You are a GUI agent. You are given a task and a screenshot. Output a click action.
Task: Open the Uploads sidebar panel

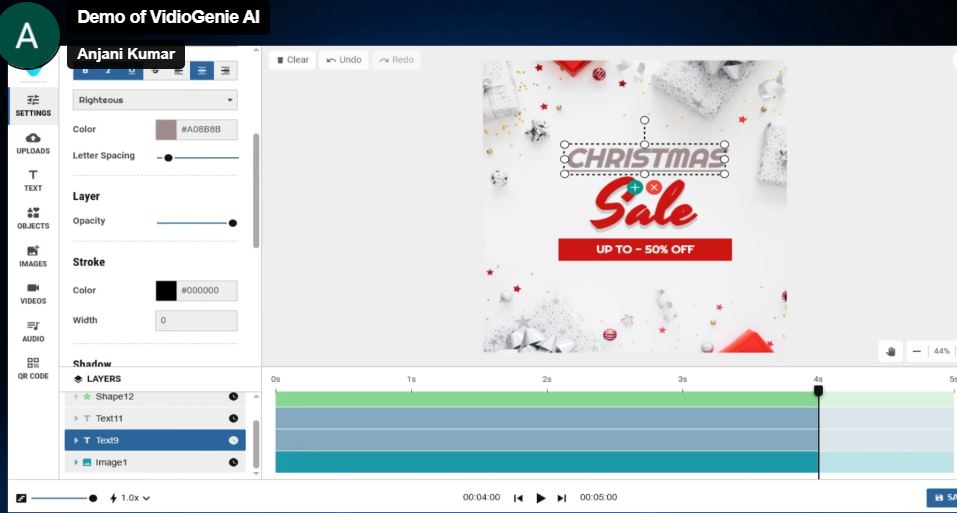pos(33,143)
